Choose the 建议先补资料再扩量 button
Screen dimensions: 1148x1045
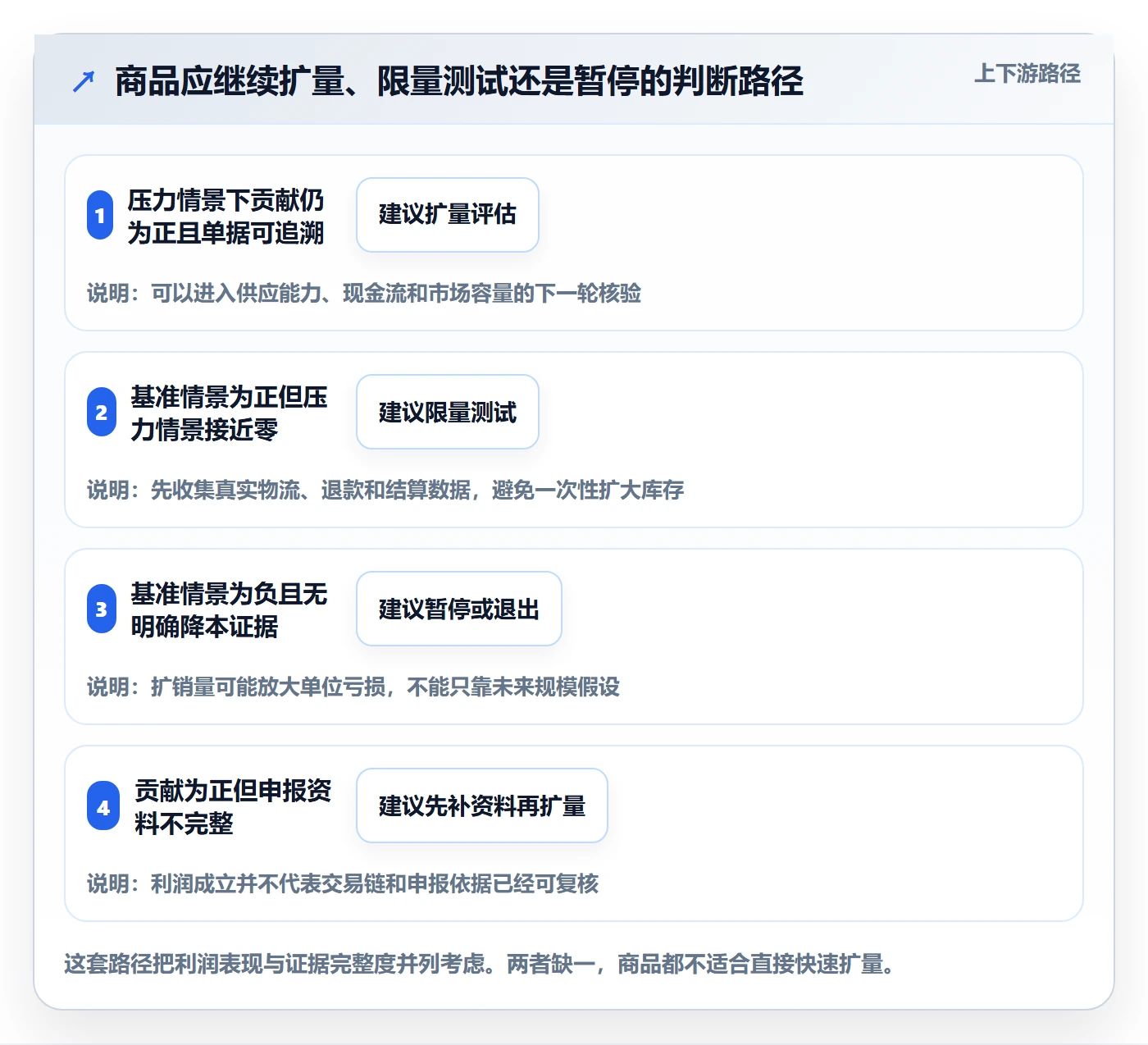[482, 805]
